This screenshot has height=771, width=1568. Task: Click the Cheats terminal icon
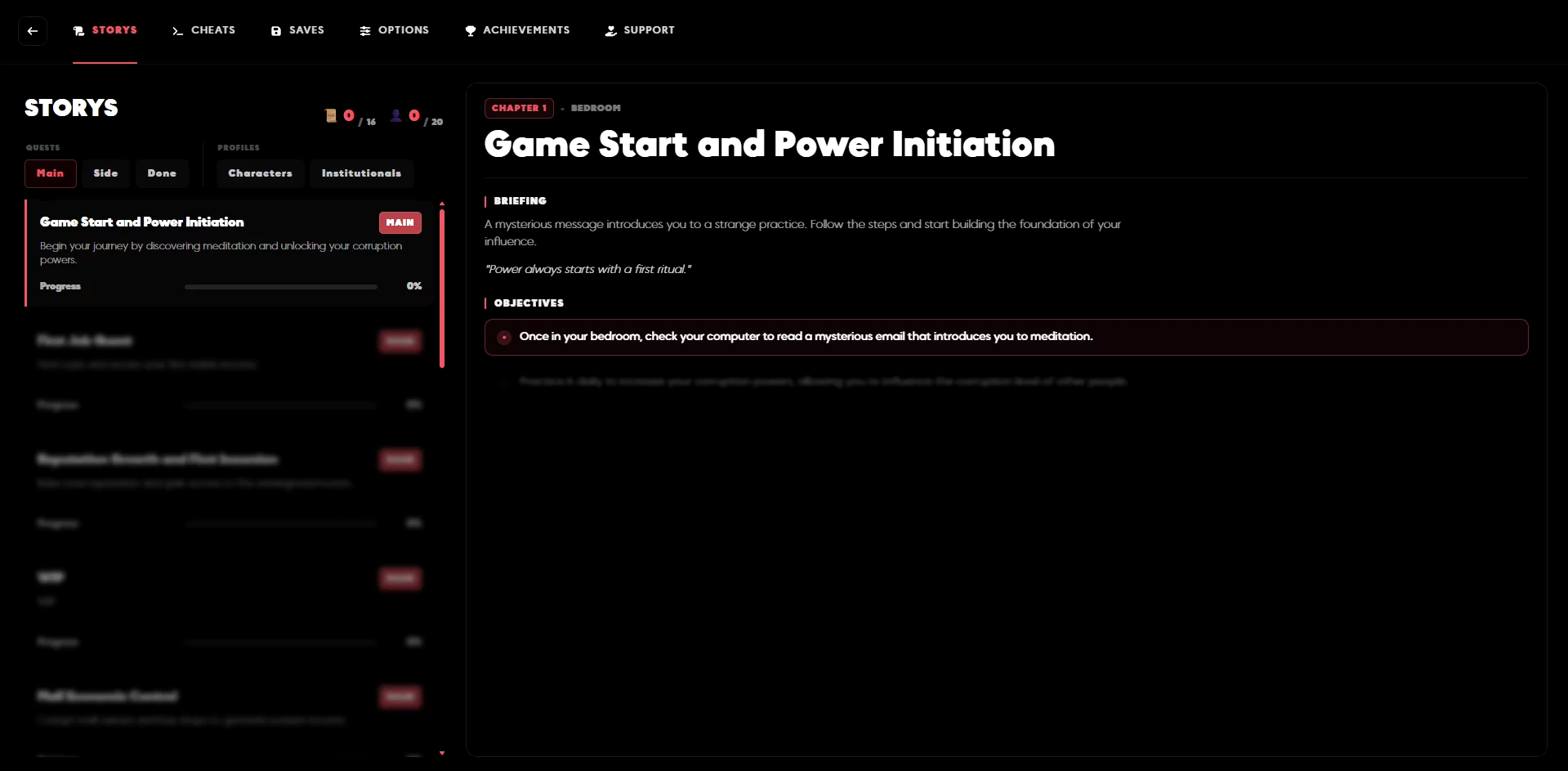click(177, 31)
